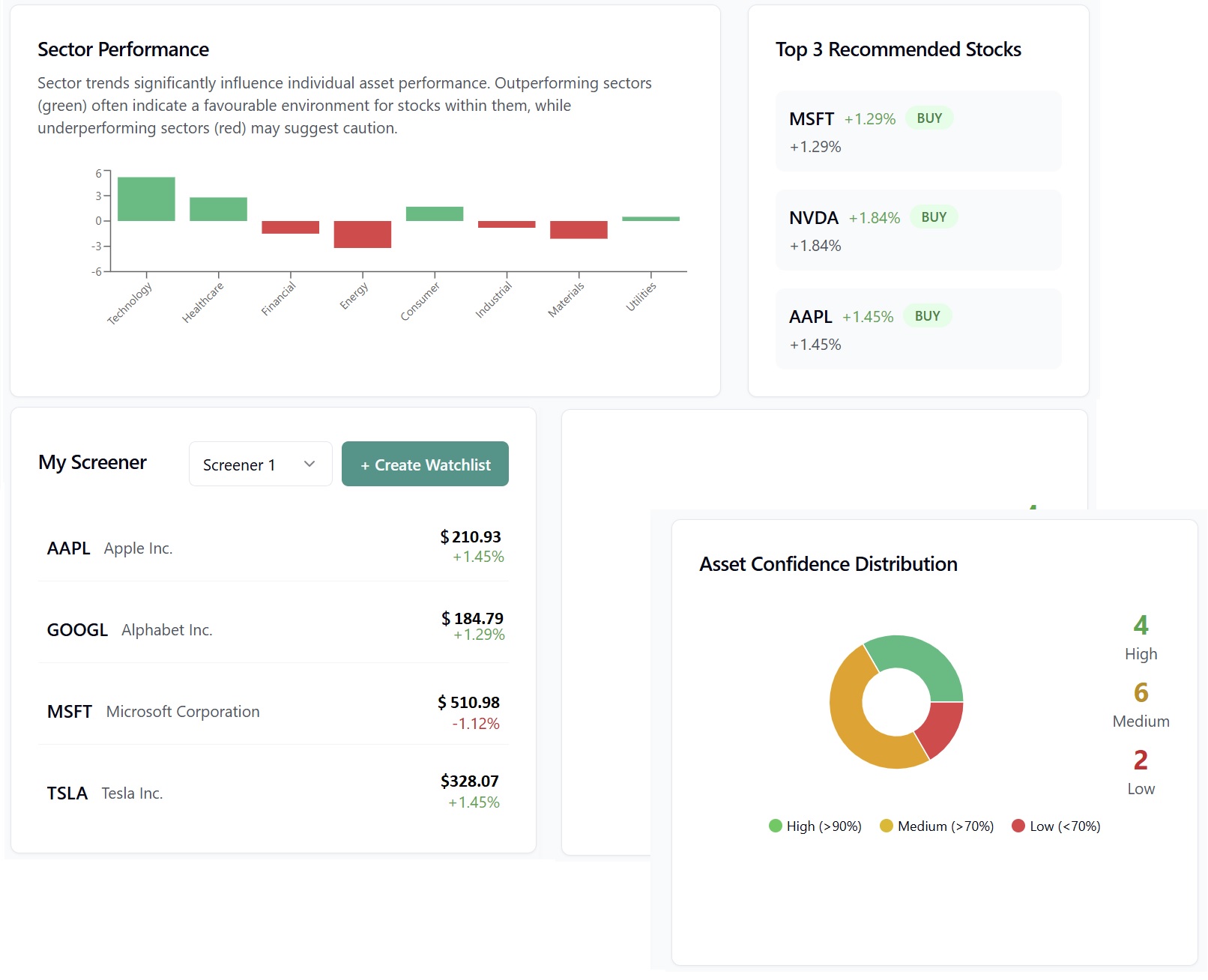Click the Energy sector red bar
Viewport: 1208px width, 980px height.
pyautogui.click(x=362, y=234)
